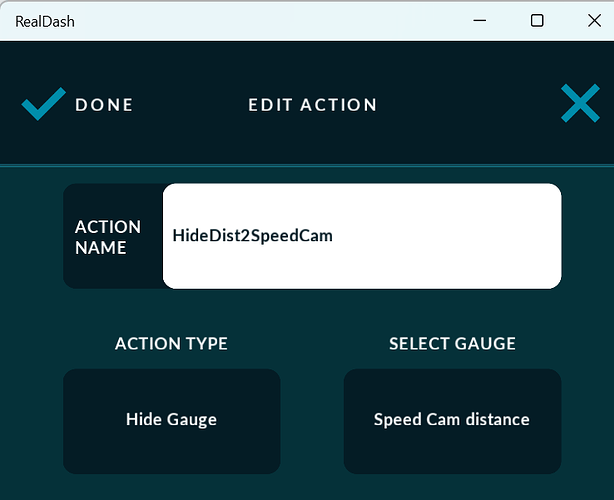Close the RealDash window

coord(594,20)
